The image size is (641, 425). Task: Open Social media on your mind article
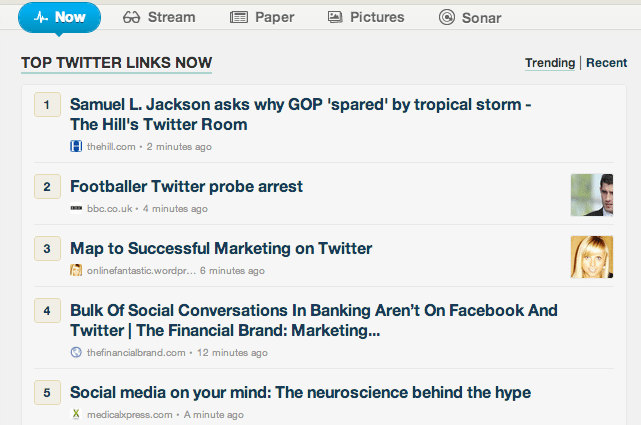300,392
